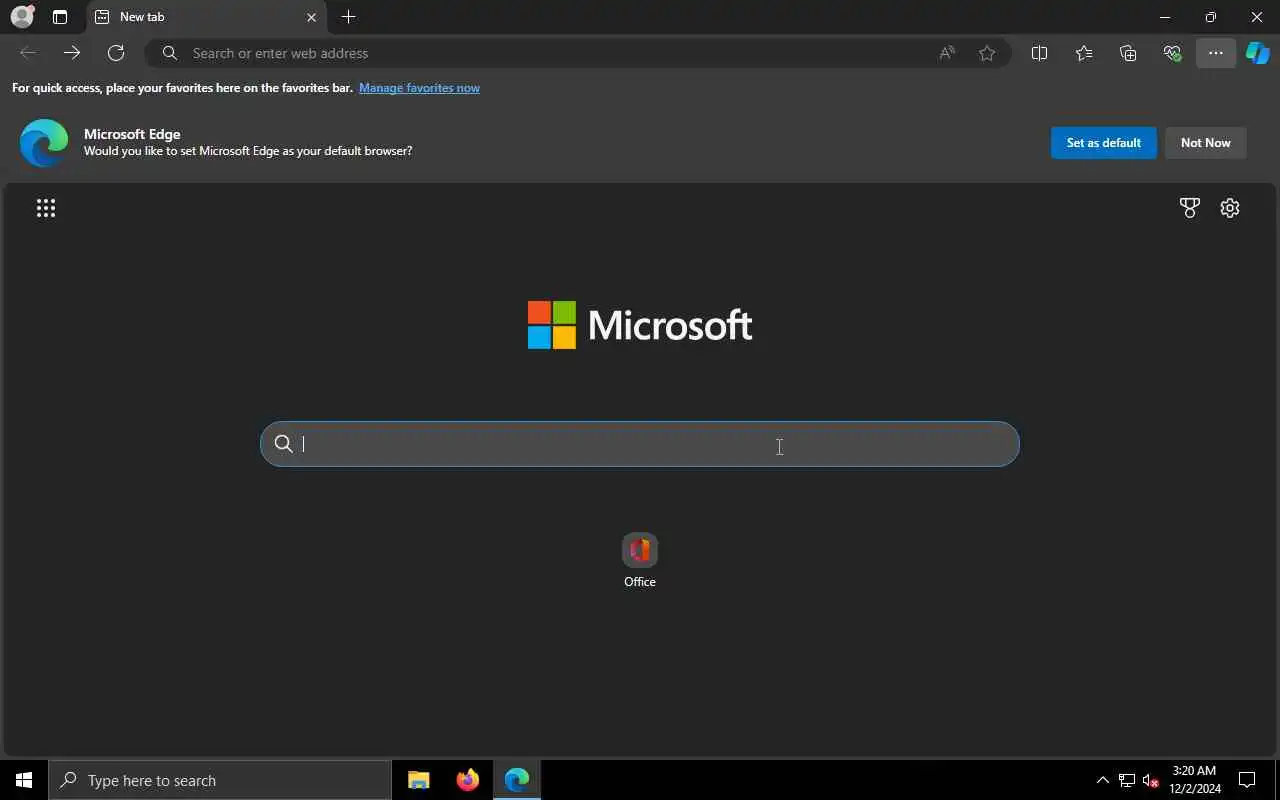Select the New tab tab
Screen dimensions: 1280x800
[207, 17]
